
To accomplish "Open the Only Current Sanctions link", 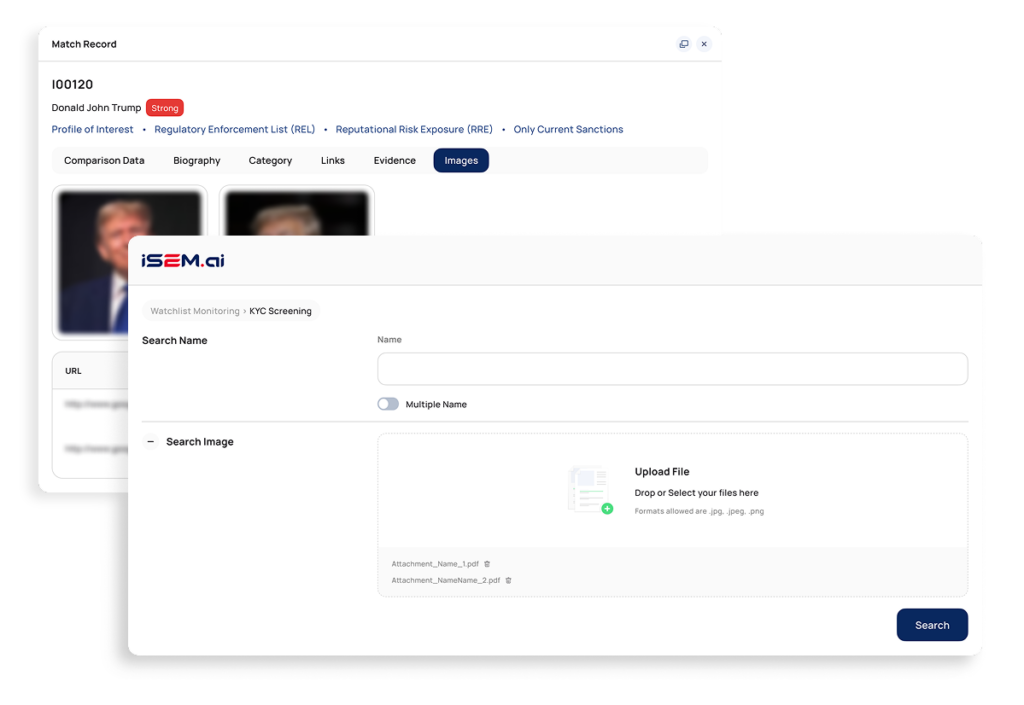I will (568, 129).
